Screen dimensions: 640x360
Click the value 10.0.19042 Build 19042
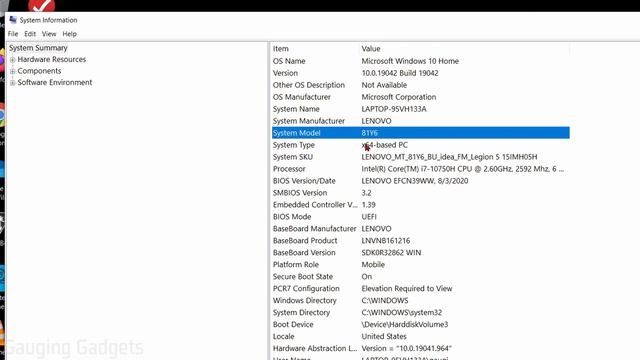click(x=400, y=73)
